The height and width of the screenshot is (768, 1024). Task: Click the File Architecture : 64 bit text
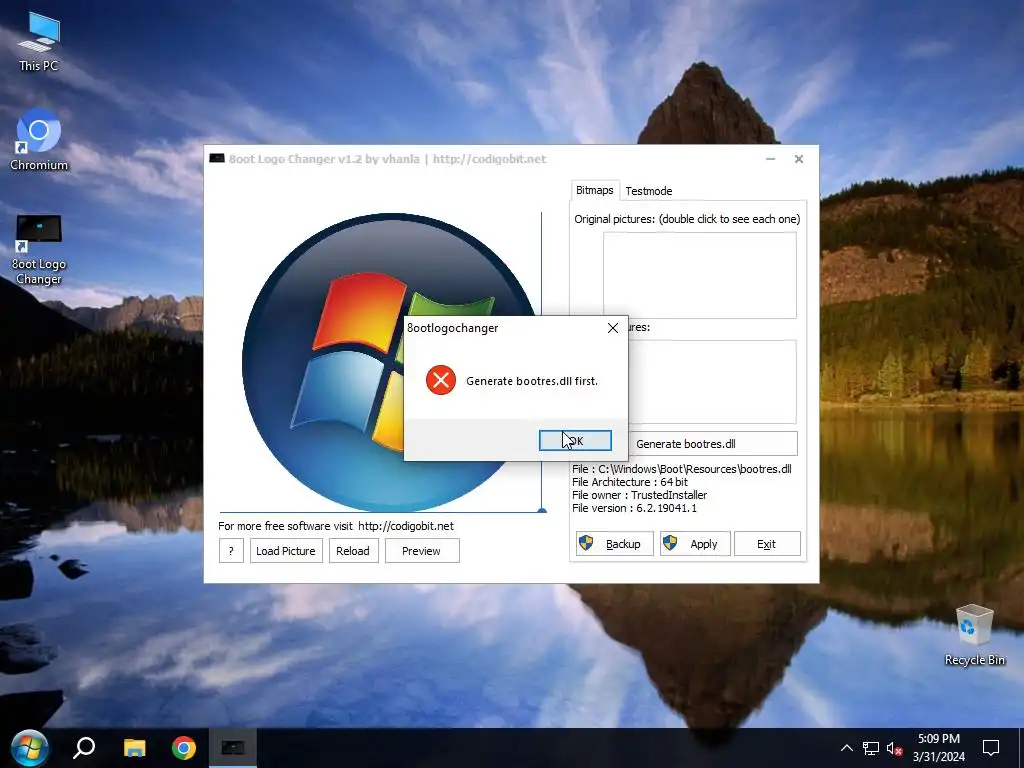pos(630,482)
